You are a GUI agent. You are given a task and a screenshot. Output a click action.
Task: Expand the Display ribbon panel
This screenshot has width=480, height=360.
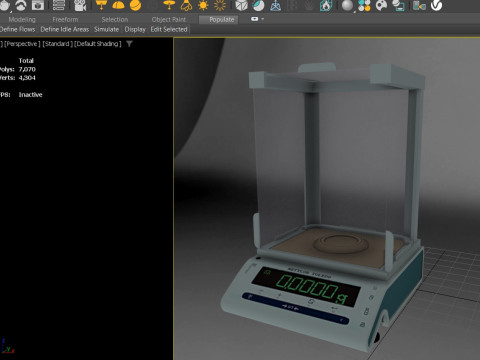(x=135, y=29)
